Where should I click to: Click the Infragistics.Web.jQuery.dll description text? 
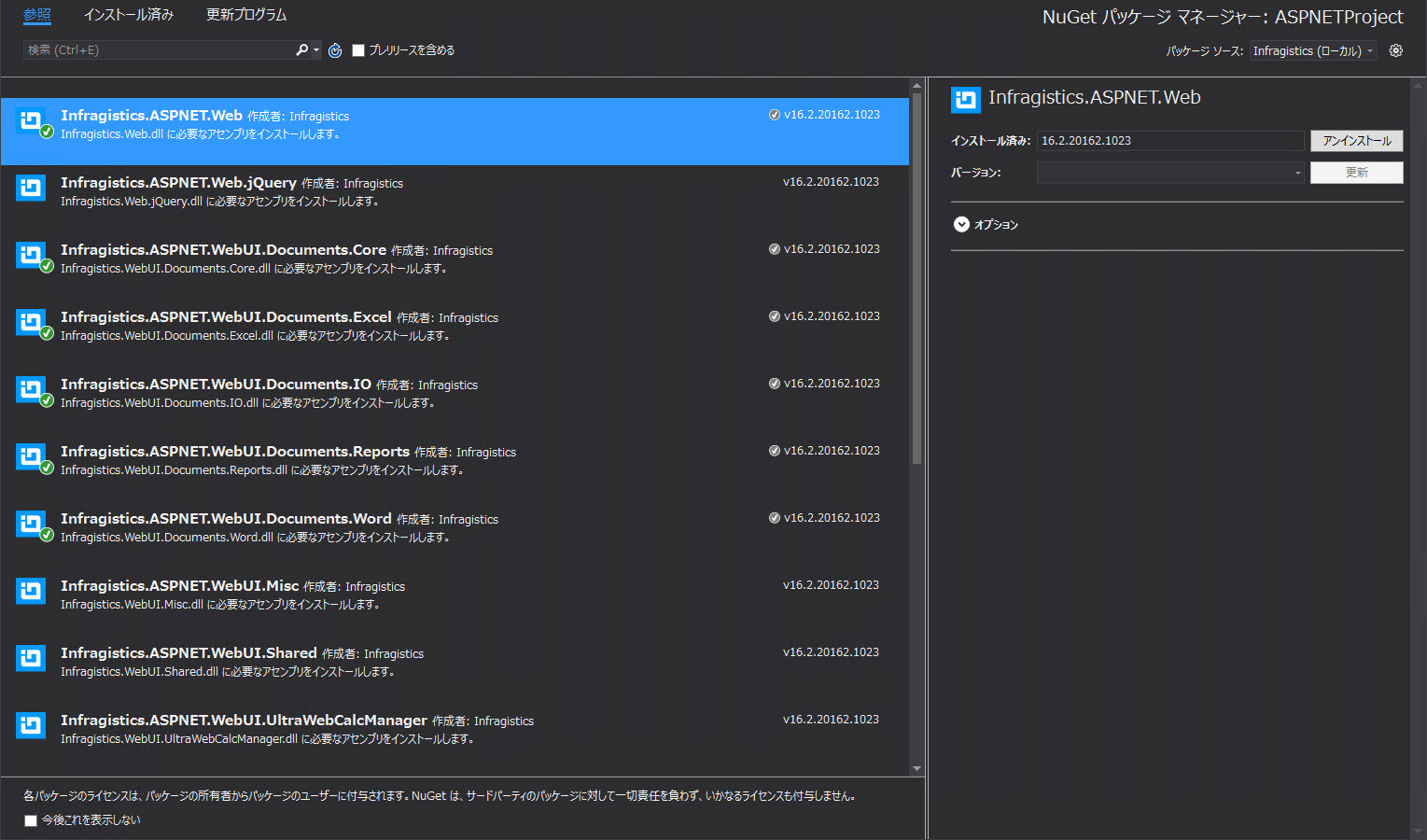click(x=219, y=202)
